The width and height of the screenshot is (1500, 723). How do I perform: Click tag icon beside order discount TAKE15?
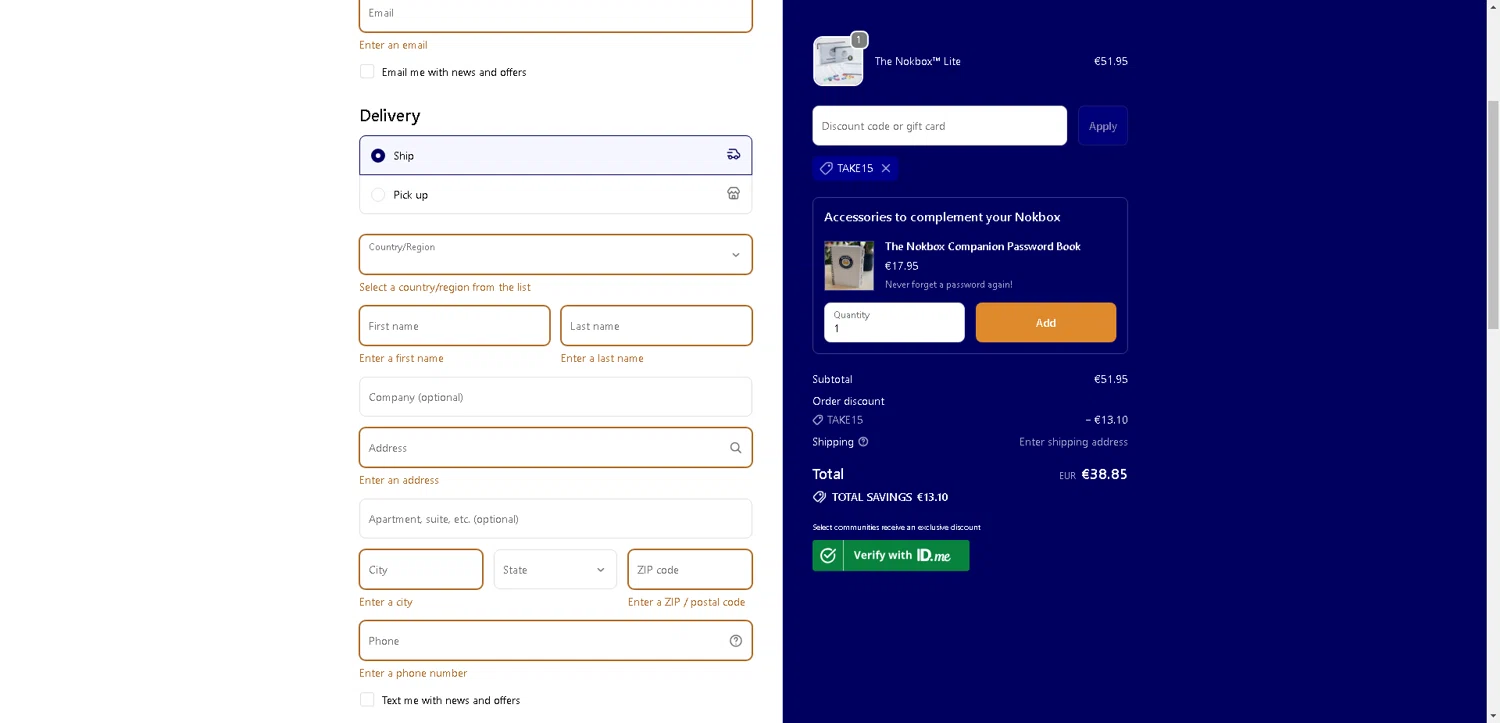coord(818,420)
